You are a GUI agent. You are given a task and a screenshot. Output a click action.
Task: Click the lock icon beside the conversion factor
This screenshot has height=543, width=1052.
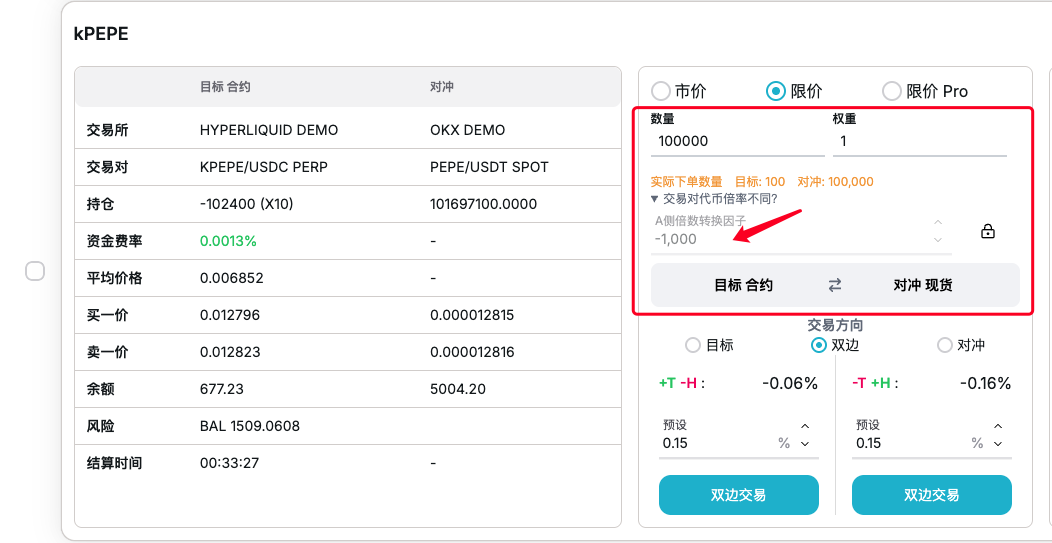987,231
